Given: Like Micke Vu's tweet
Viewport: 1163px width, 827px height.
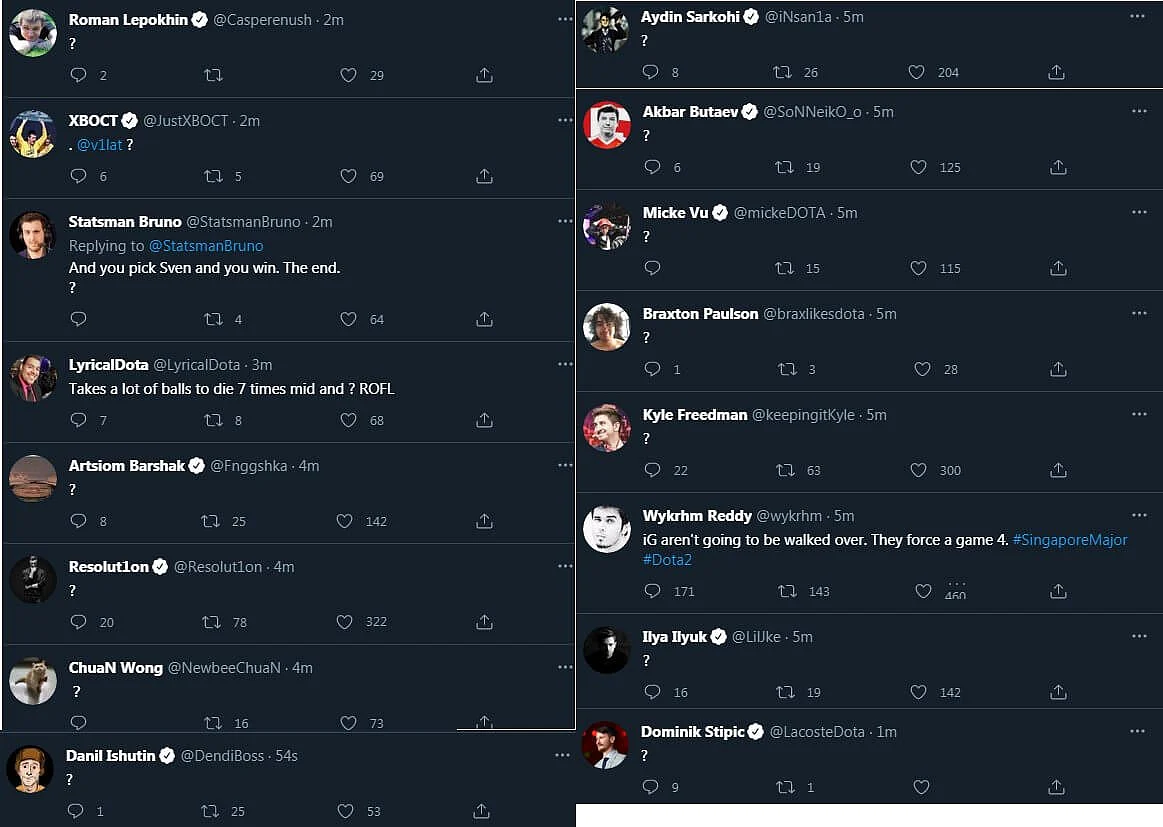Looking at the screenshot, I should (918, 268).
